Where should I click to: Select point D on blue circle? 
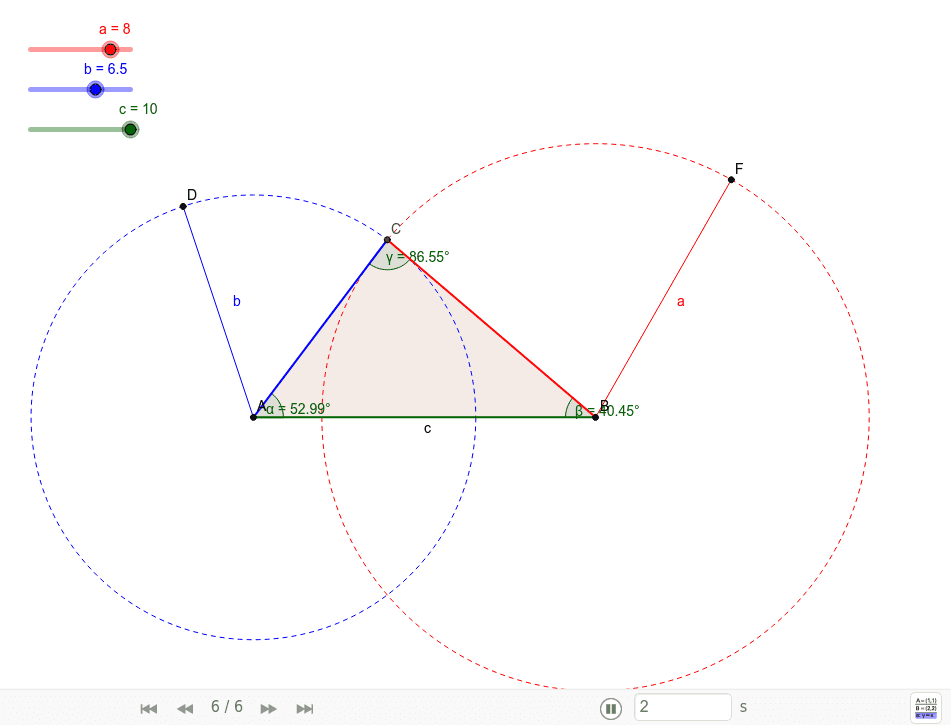click(x=183, y=206)
